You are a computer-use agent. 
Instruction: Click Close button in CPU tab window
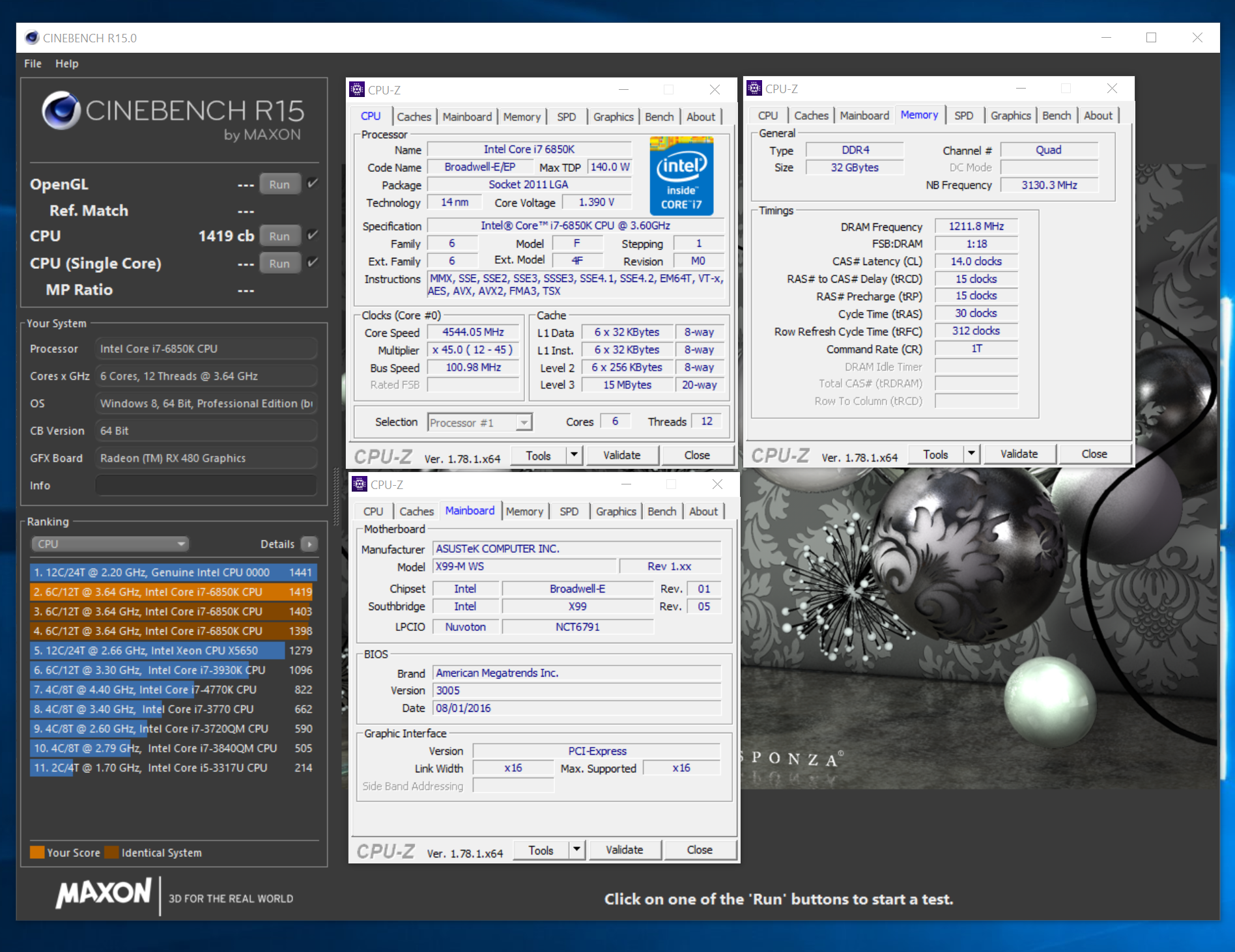pyautogui.click(x=697, y=455)
